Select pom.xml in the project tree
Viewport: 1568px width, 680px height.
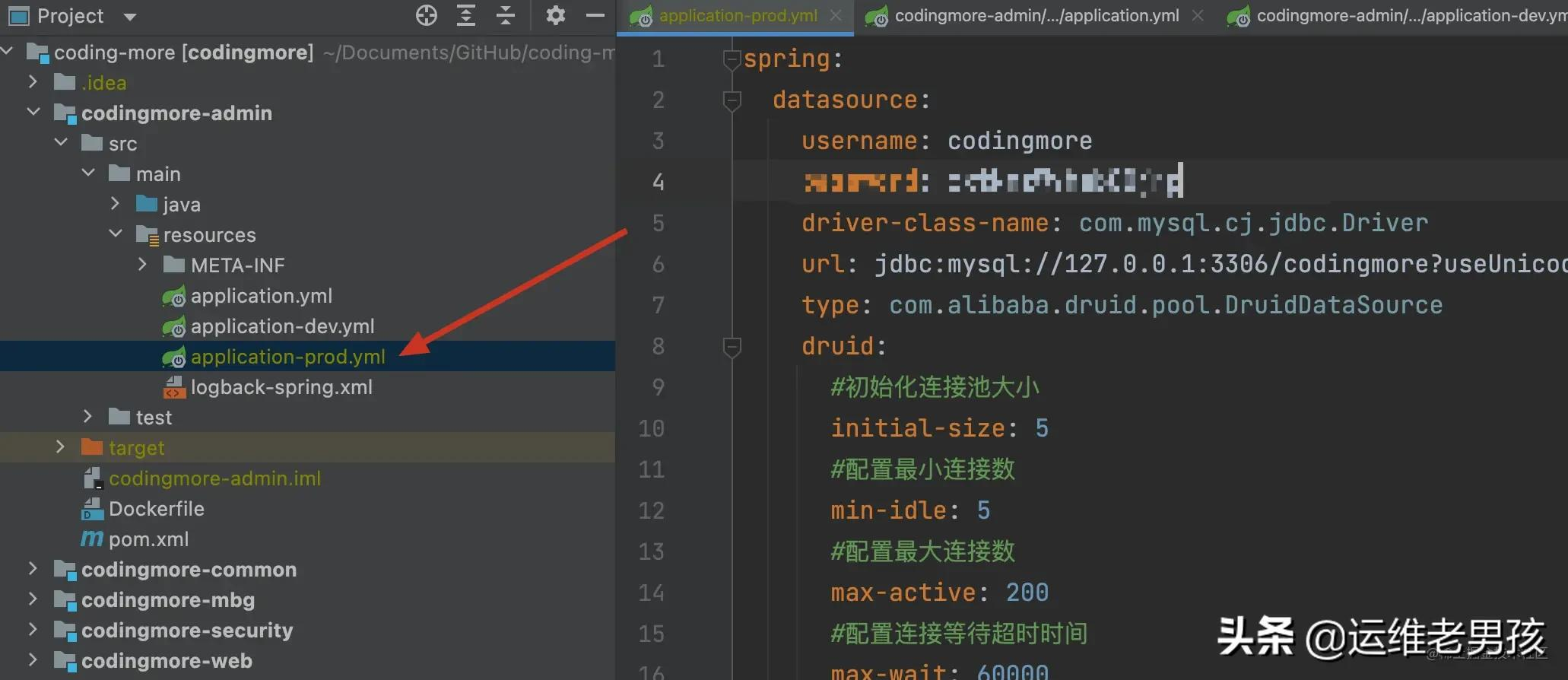[149, 539]
